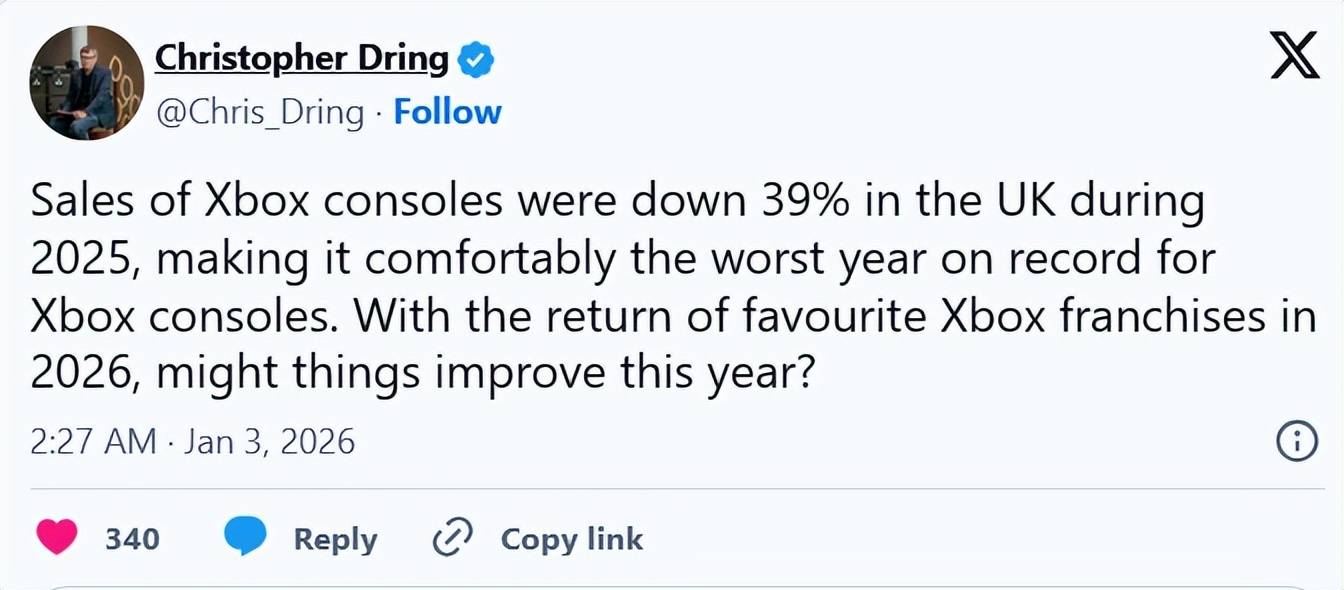1344x590 pixels.
Task: Click the Follow button for @Chris_Dring
Action: pyautogui.click(x=448, y=112)
